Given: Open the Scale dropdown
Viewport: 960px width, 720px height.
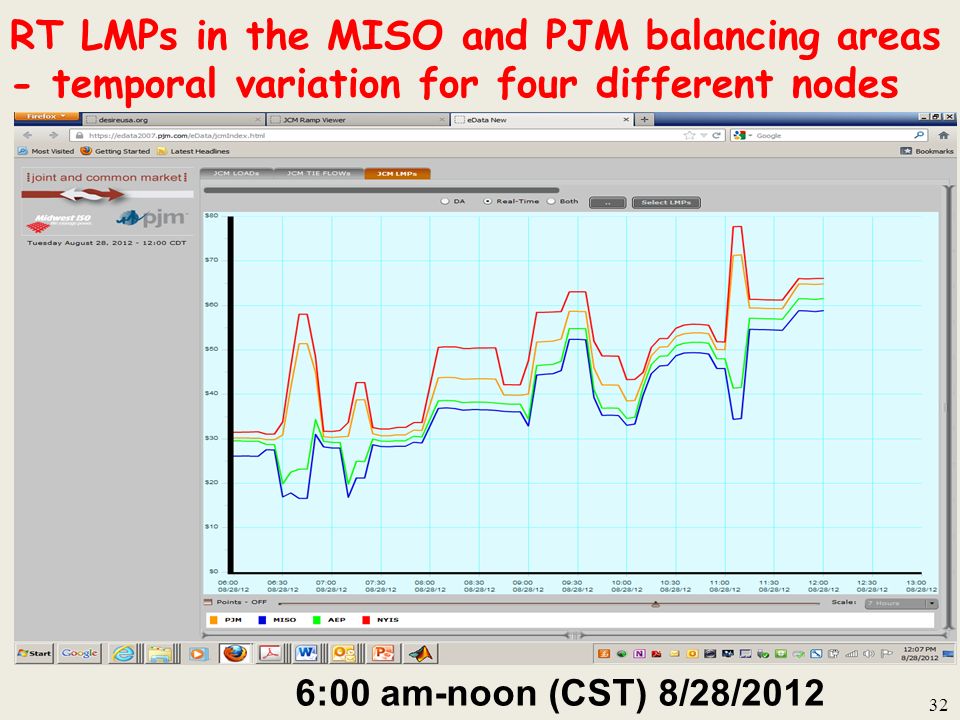Looking at the screenshot, I should (x=901, y=604).
